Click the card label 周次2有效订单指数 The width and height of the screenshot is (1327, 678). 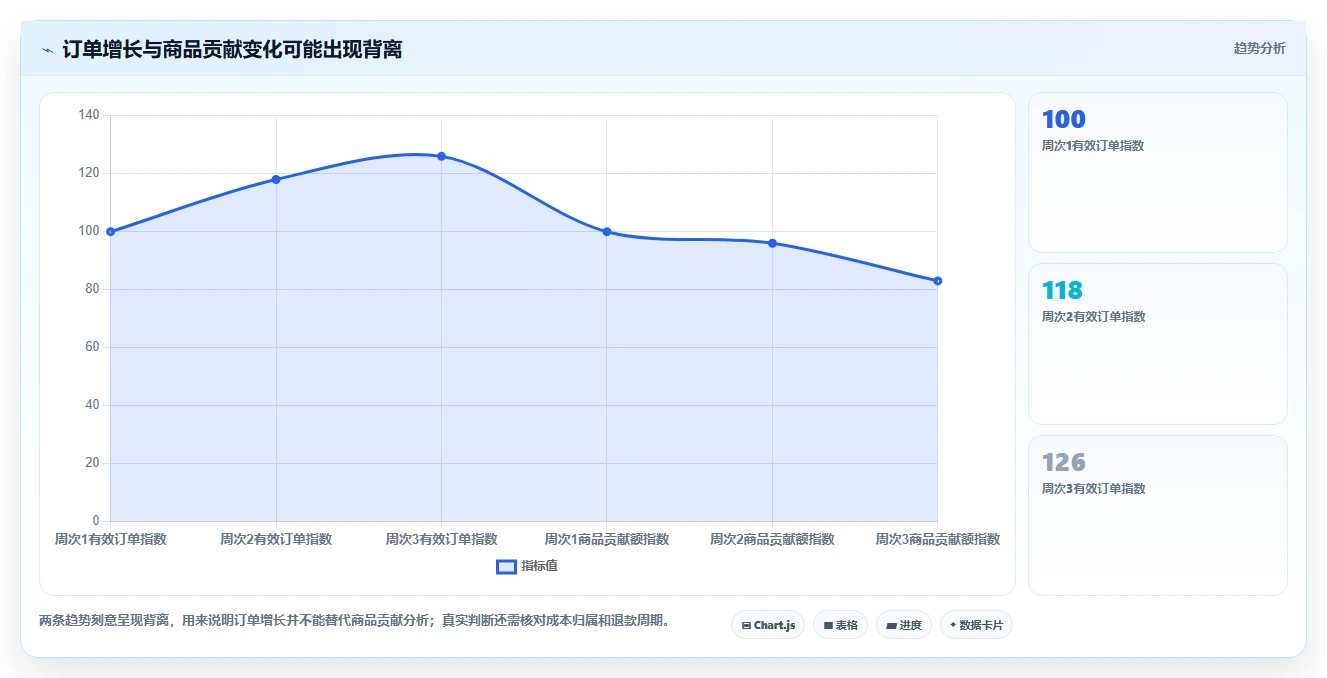[x=1093, y=316]
